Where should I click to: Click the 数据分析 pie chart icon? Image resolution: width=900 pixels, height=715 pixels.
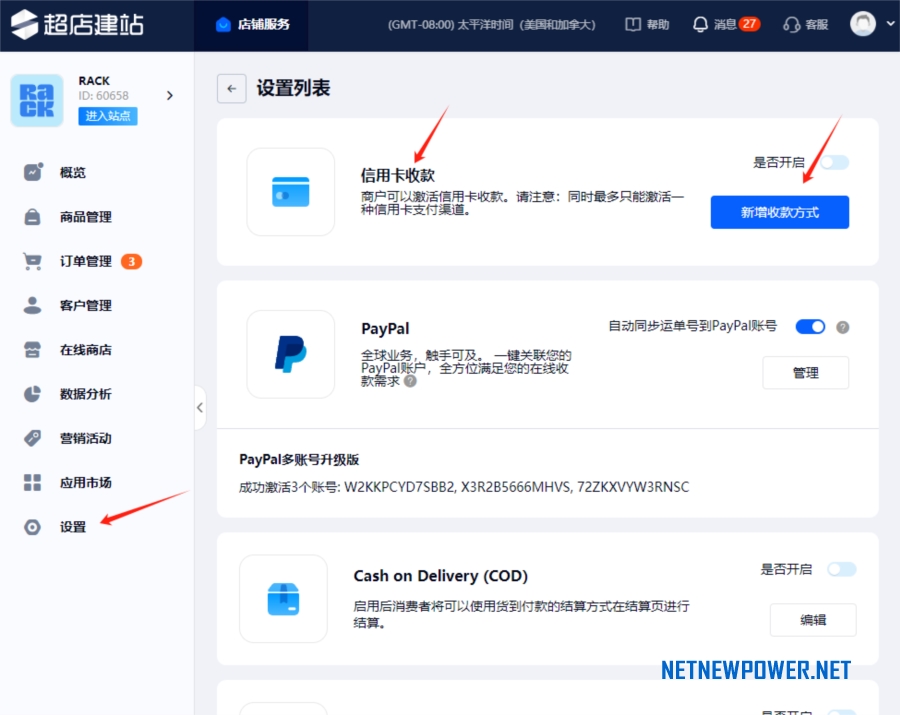coord(33,394)
